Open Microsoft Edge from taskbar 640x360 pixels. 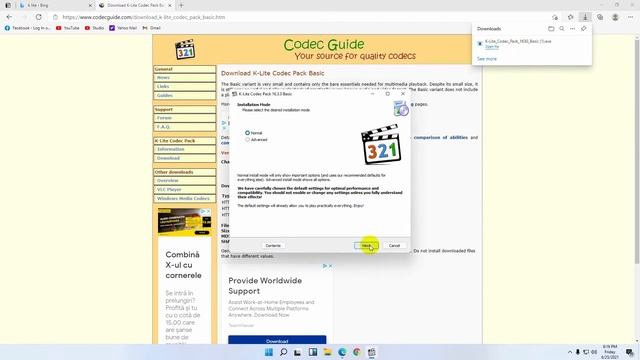coord(342,352)
